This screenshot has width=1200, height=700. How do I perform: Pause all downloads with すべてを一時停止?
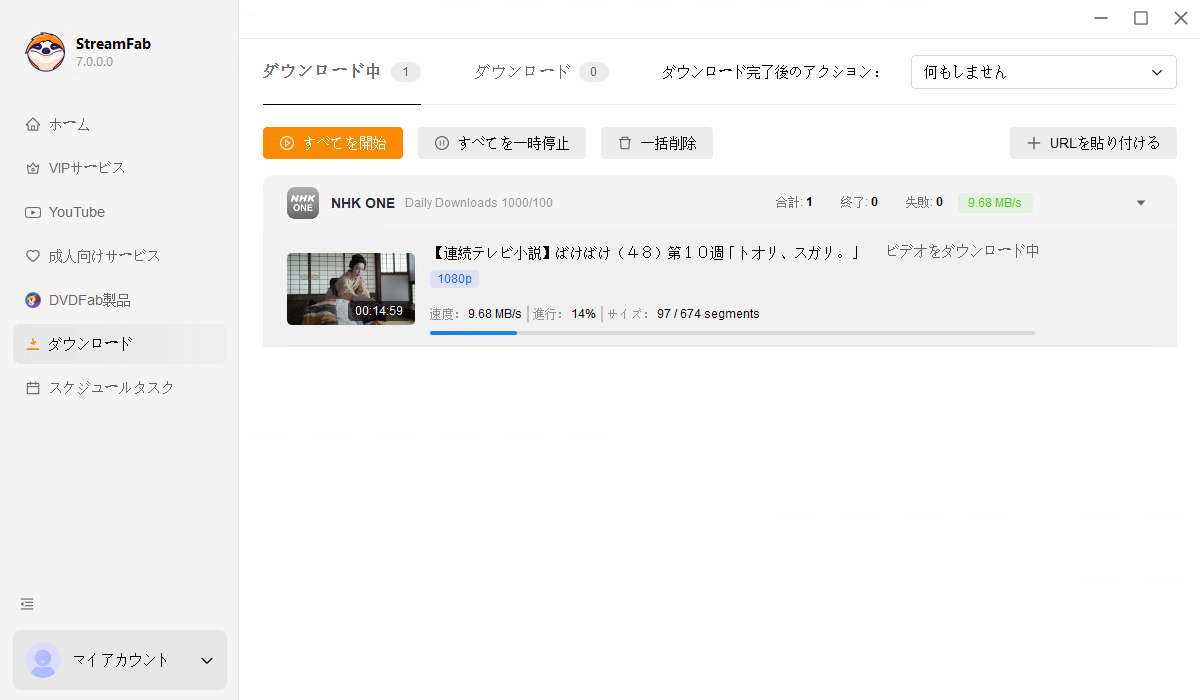[501, 143]
